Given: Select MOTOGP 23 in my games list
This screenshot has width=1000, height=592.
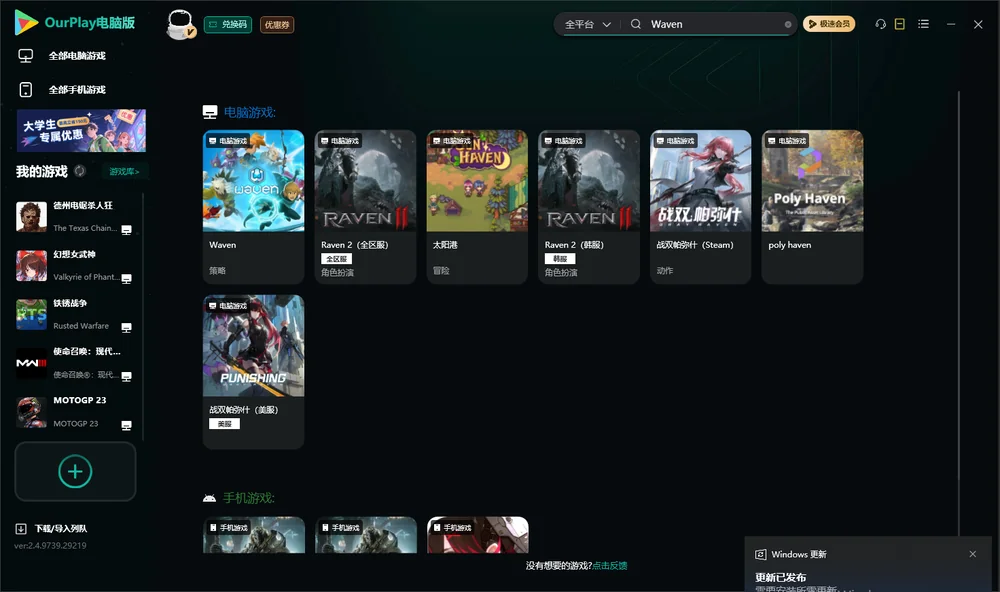Looking at the screenshot, I should (75, 411).
